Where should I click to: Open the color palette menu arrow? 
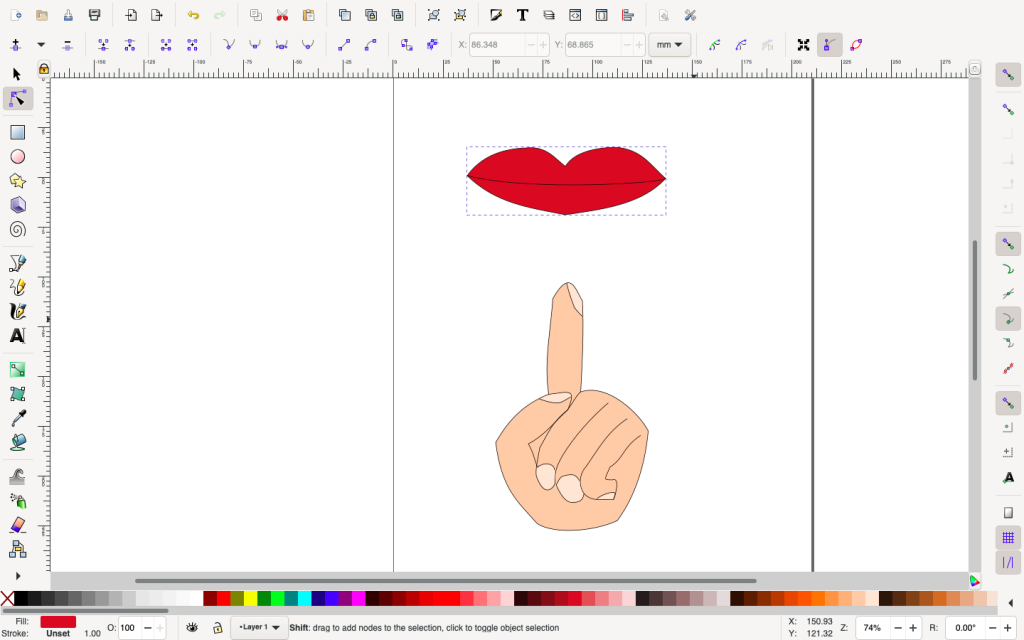point(1011,602)
